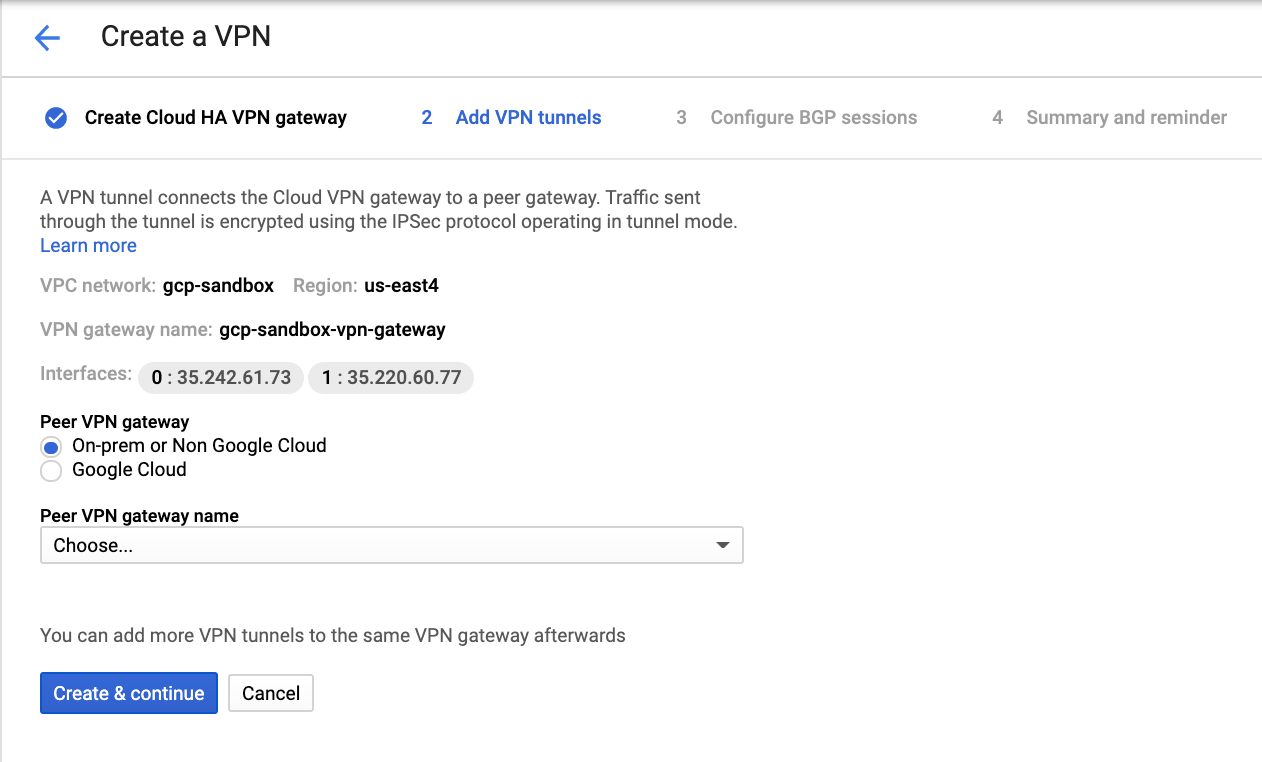Click the completed step checkmark icon
The image size is (1262, 762).
click(x=56, y=118)
